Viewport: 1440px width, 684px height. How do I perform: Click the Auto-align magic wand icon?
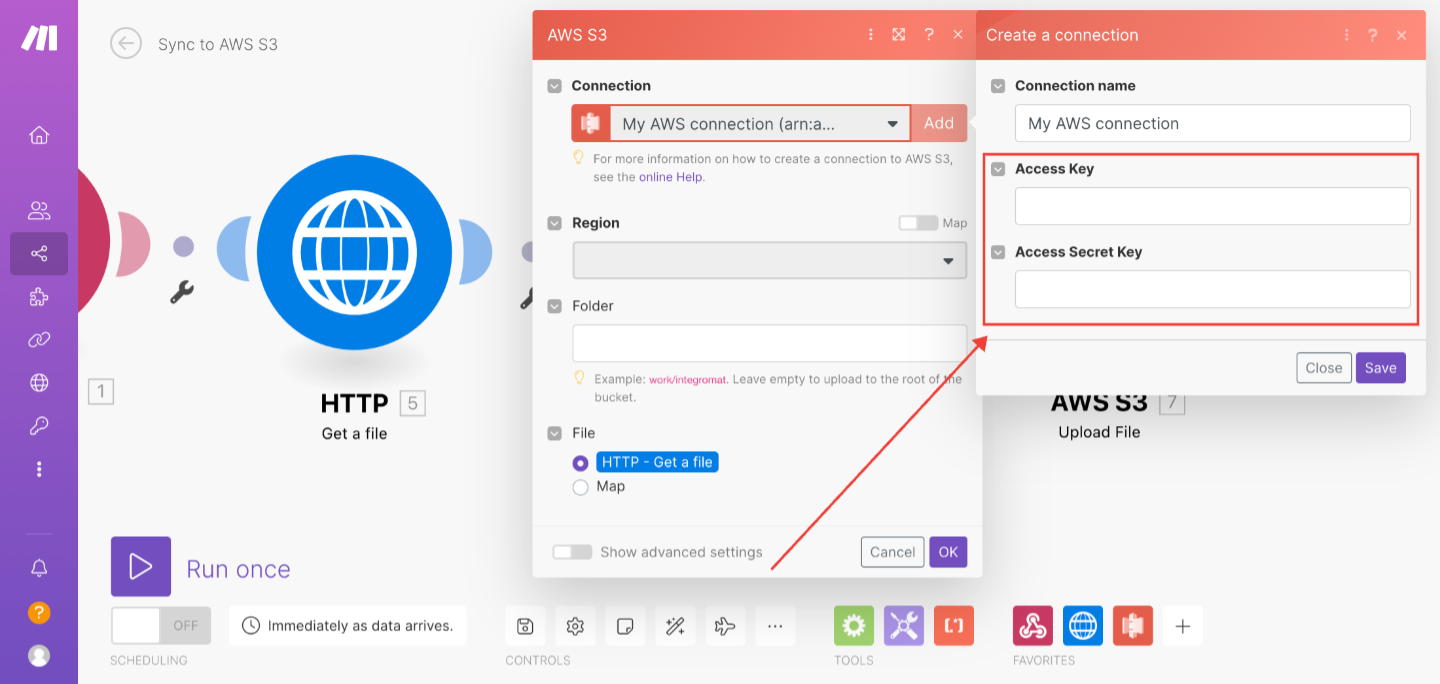(x=675, y=626)
